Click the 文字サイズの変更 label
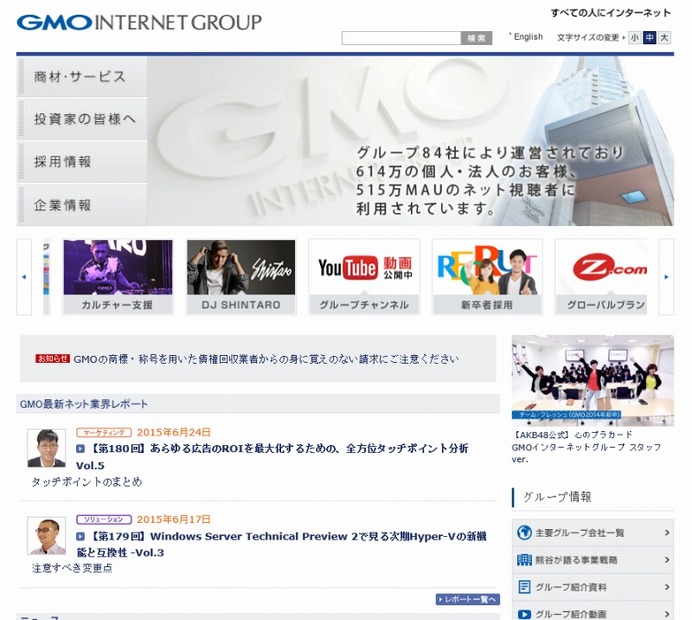 tap(588, 38)
